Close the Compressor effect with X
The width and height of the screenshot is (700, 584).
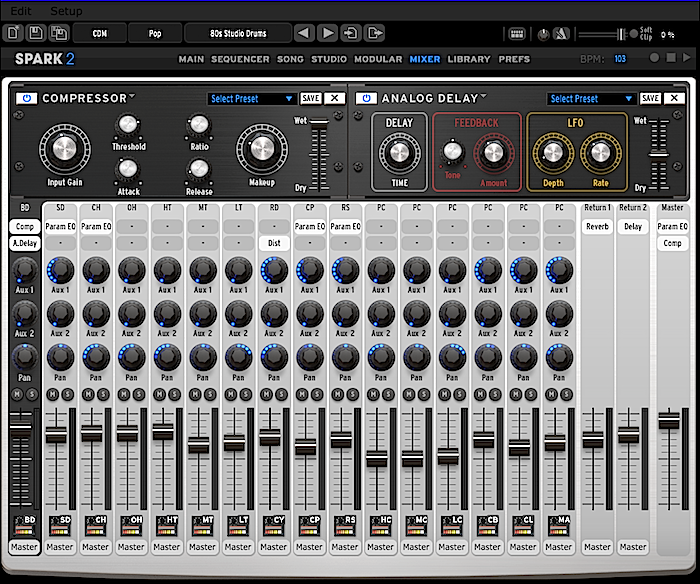334,98
